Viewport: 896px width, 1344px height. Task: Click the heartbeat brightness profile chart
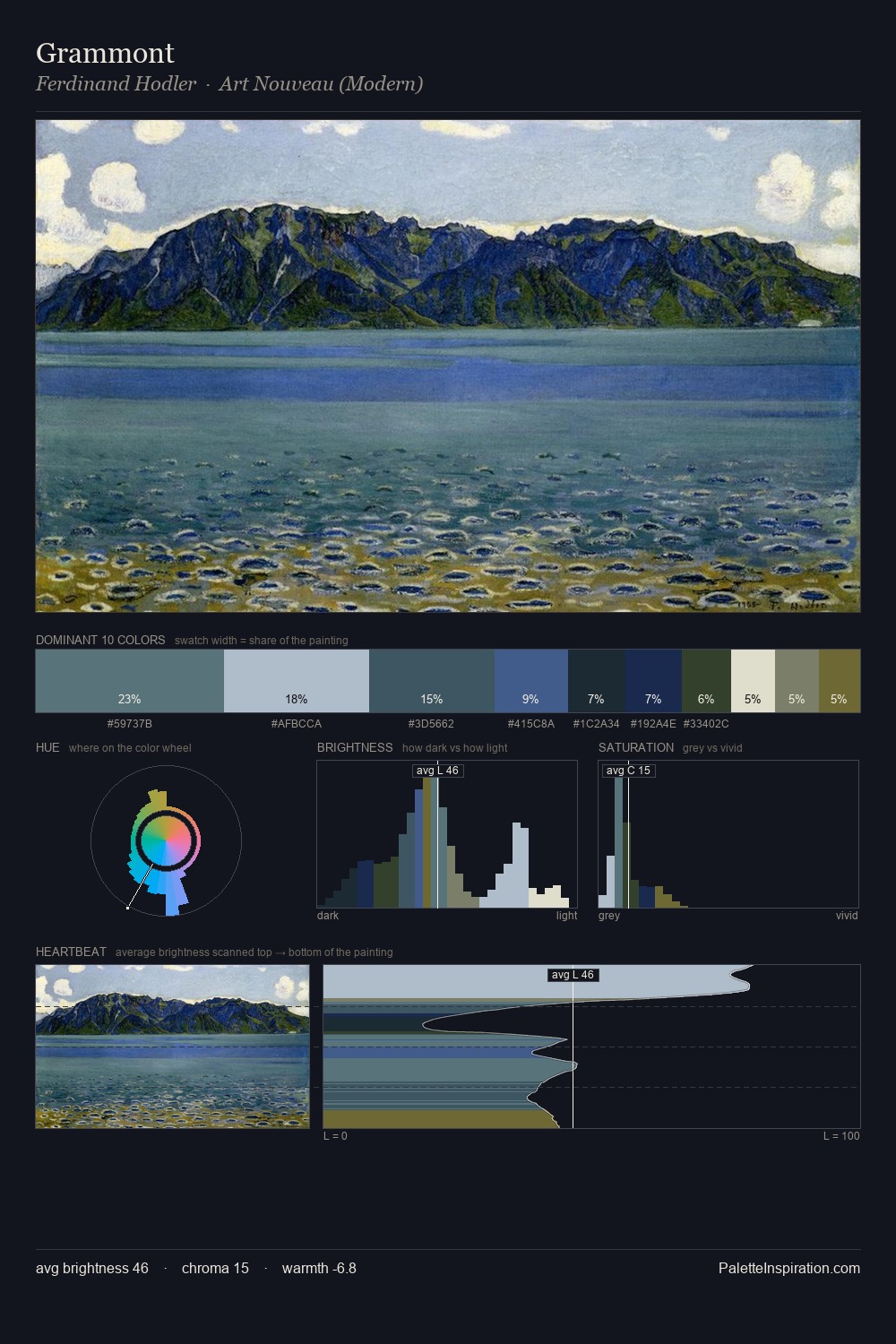(x=591, y=1047)
